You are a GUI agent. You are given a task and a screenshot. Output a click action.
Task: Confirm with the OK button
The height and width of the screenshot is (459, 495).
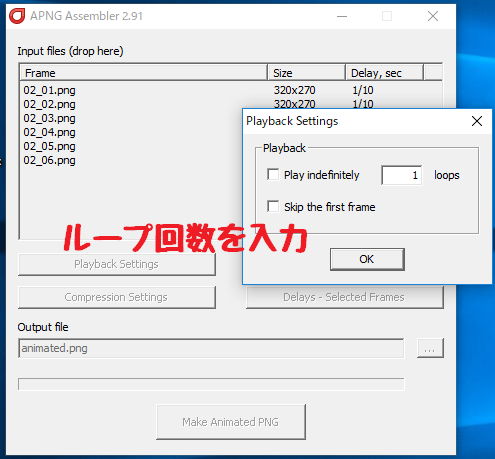click(367, 259)
